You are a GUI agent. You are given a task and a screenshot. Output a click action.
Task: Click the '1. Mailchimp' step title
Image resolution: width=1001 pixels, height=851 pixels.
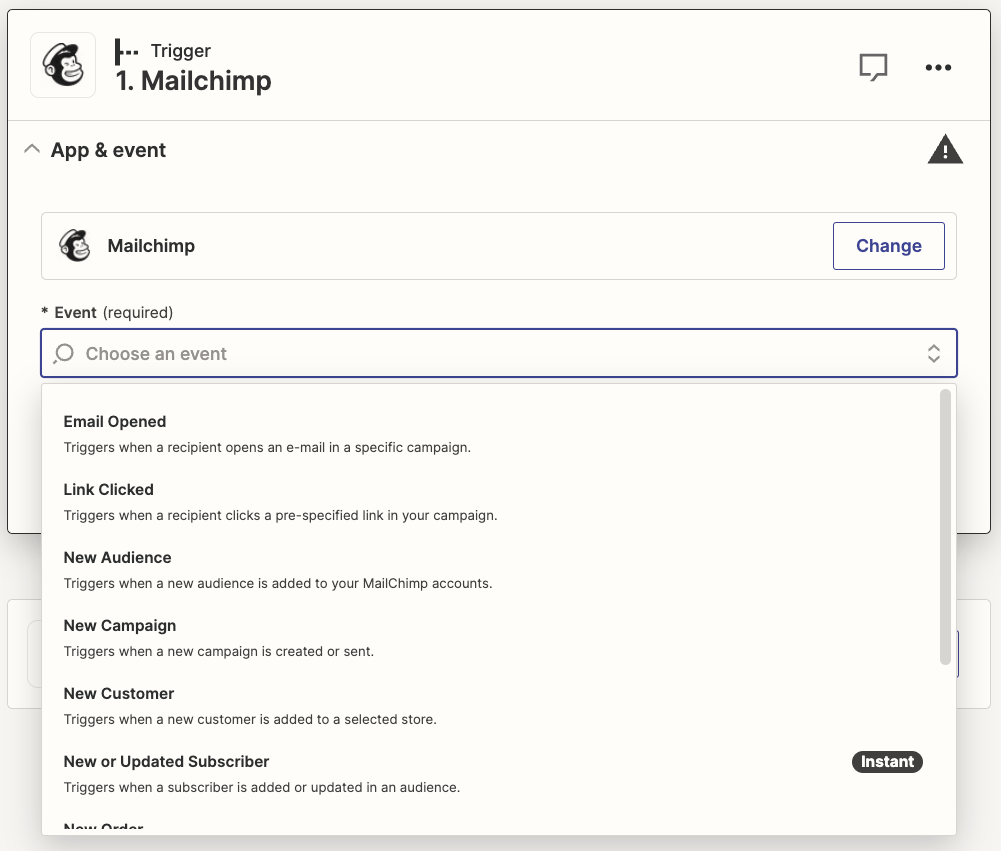(x=193, y=81)
